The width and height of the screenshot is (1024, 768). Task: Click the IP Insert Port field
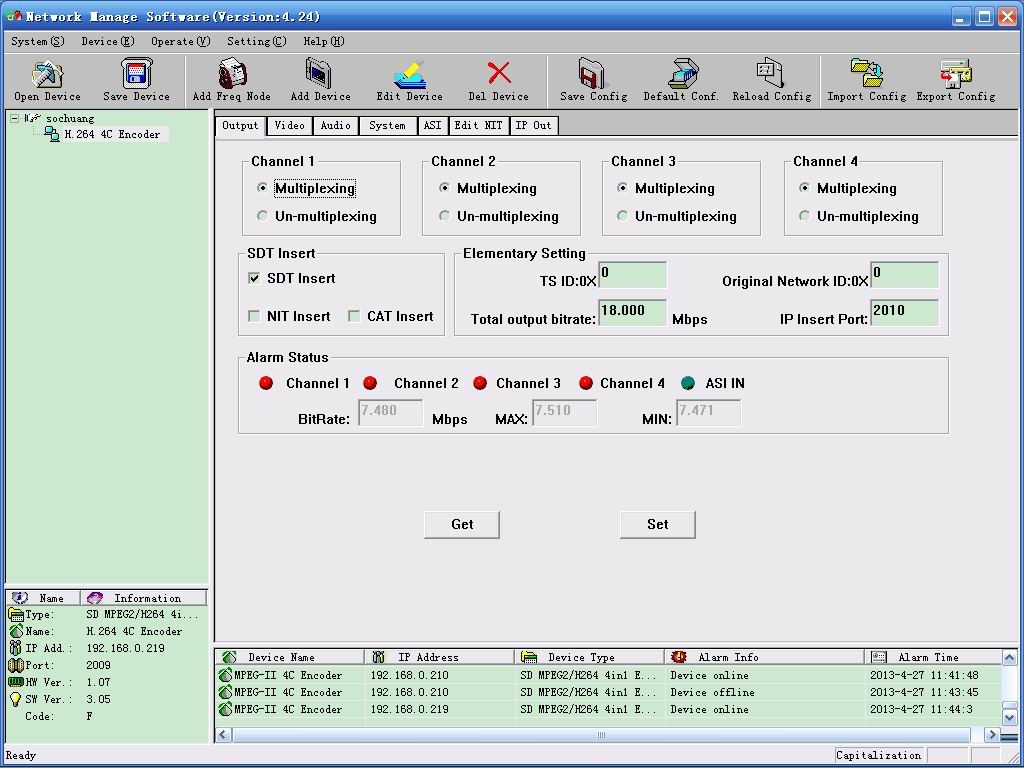[x=904, y=313]
